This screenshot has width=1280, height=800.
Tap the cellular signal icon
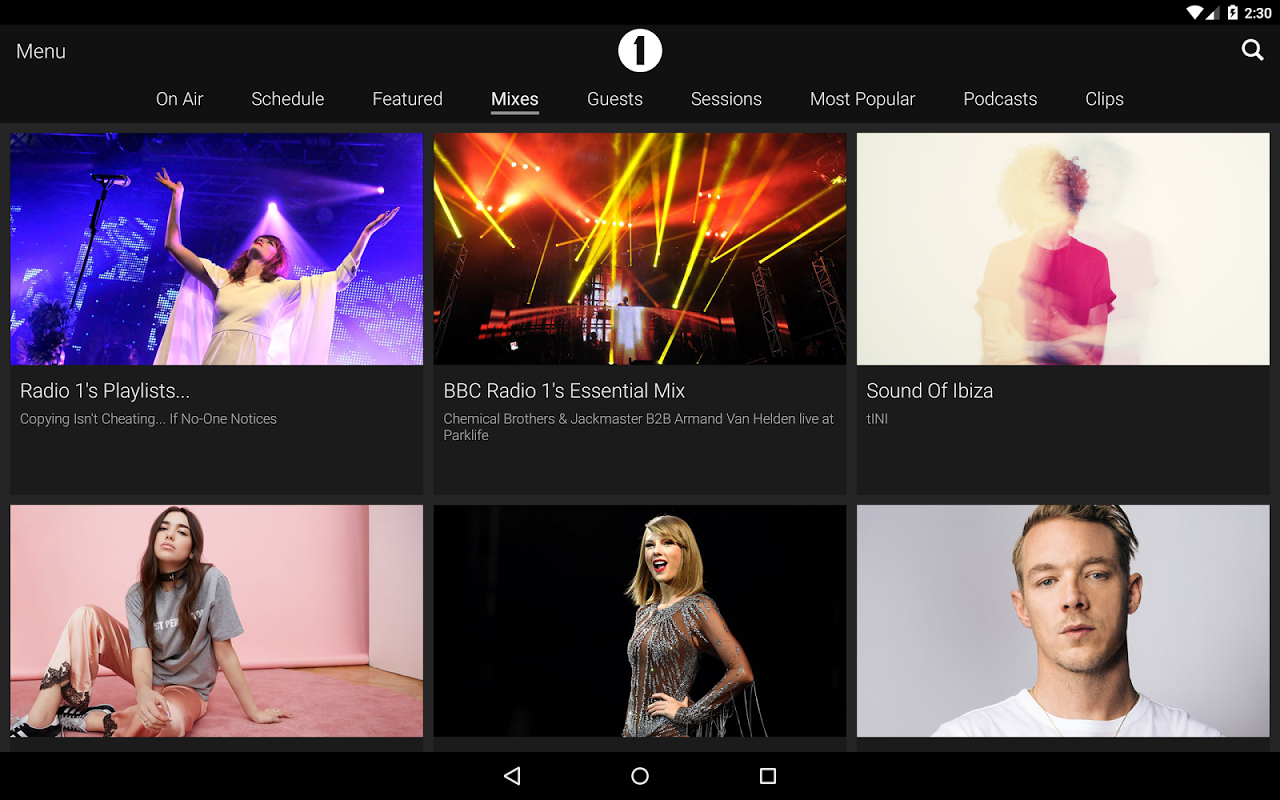[x=1212, y=13]
